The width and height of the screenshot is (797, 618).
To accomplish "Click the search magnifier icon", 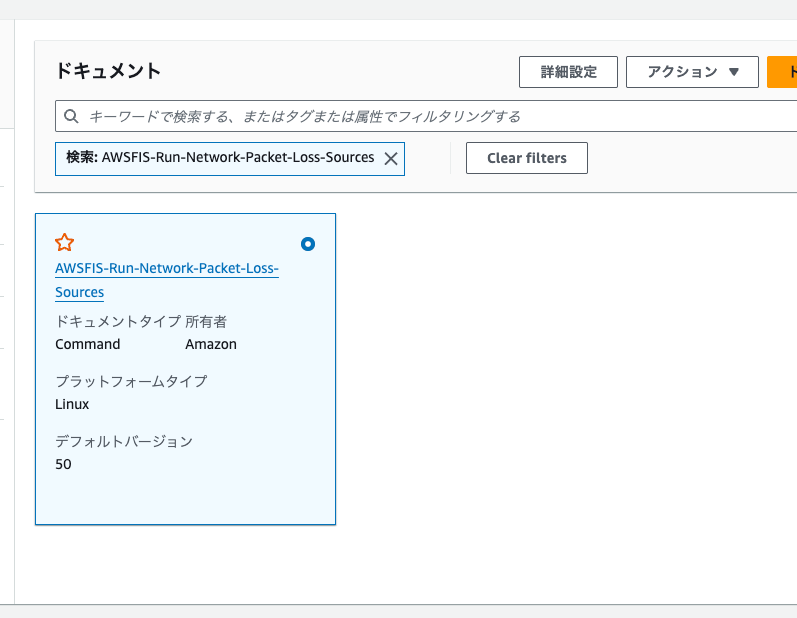I will (71, 116).
